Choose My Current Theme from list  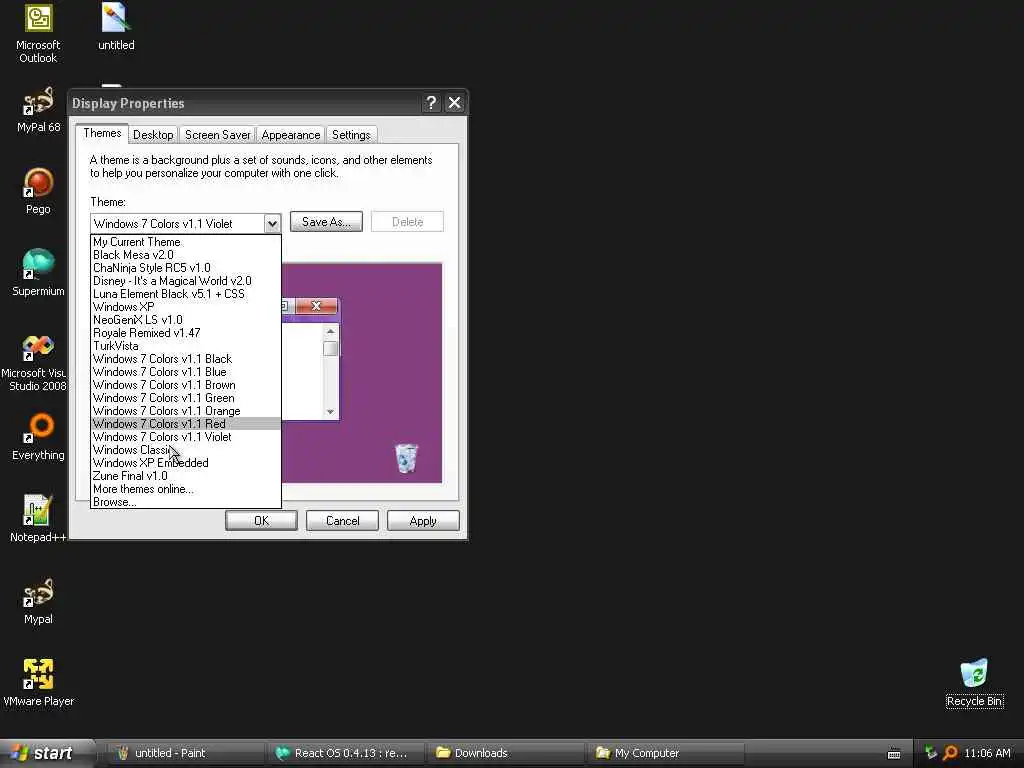tap(186, 242)
